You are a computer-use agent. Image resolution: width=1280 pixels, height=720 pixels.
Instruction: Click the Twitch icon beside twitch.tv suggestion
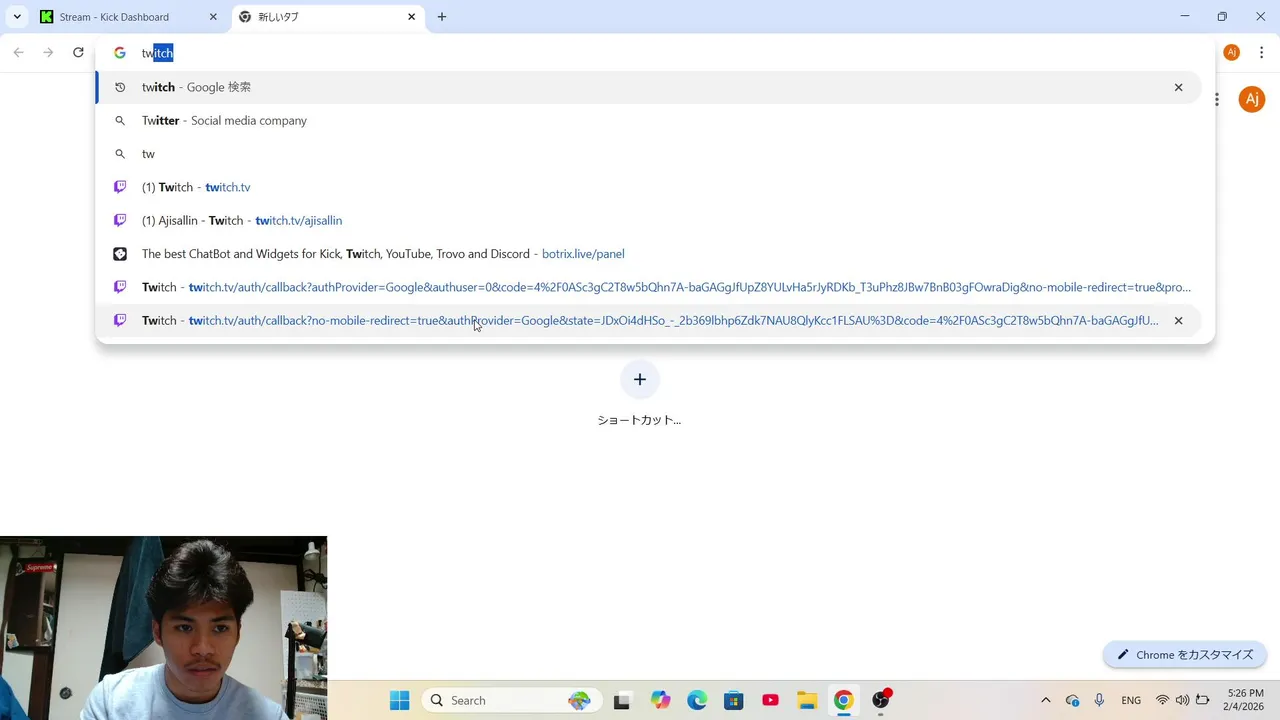point(120,187)
